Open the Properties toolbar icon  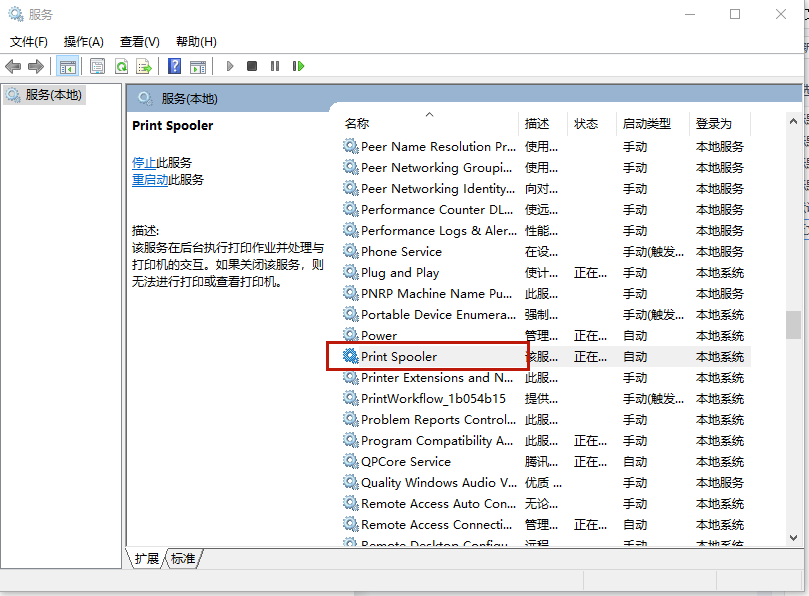coord(98,66)
